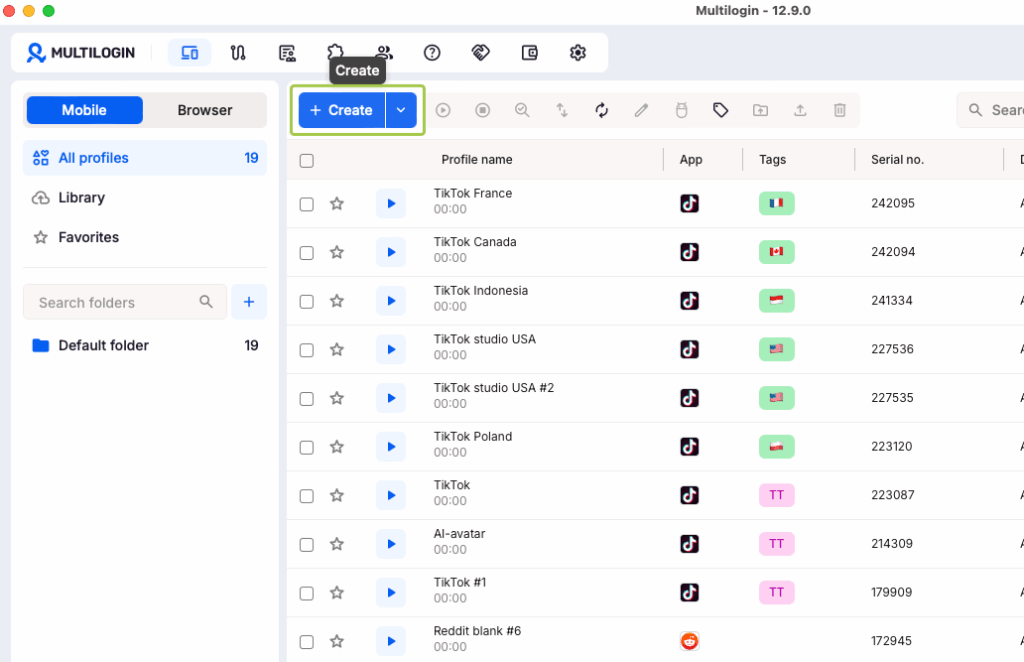Favorite the TikTok #1 profile star
The height and width of the screenshot is (662, 1024).
(x=336, y=593)
